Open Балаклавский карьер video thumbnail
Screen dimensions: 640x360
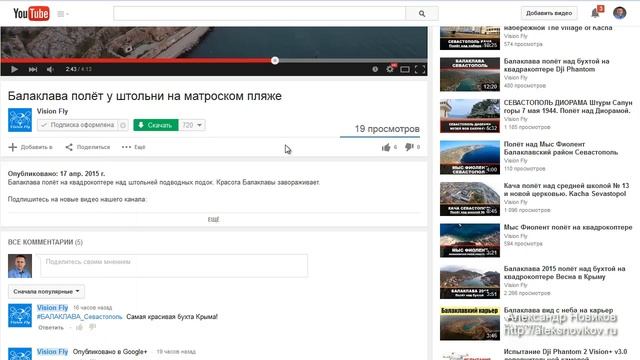(470, 323)
